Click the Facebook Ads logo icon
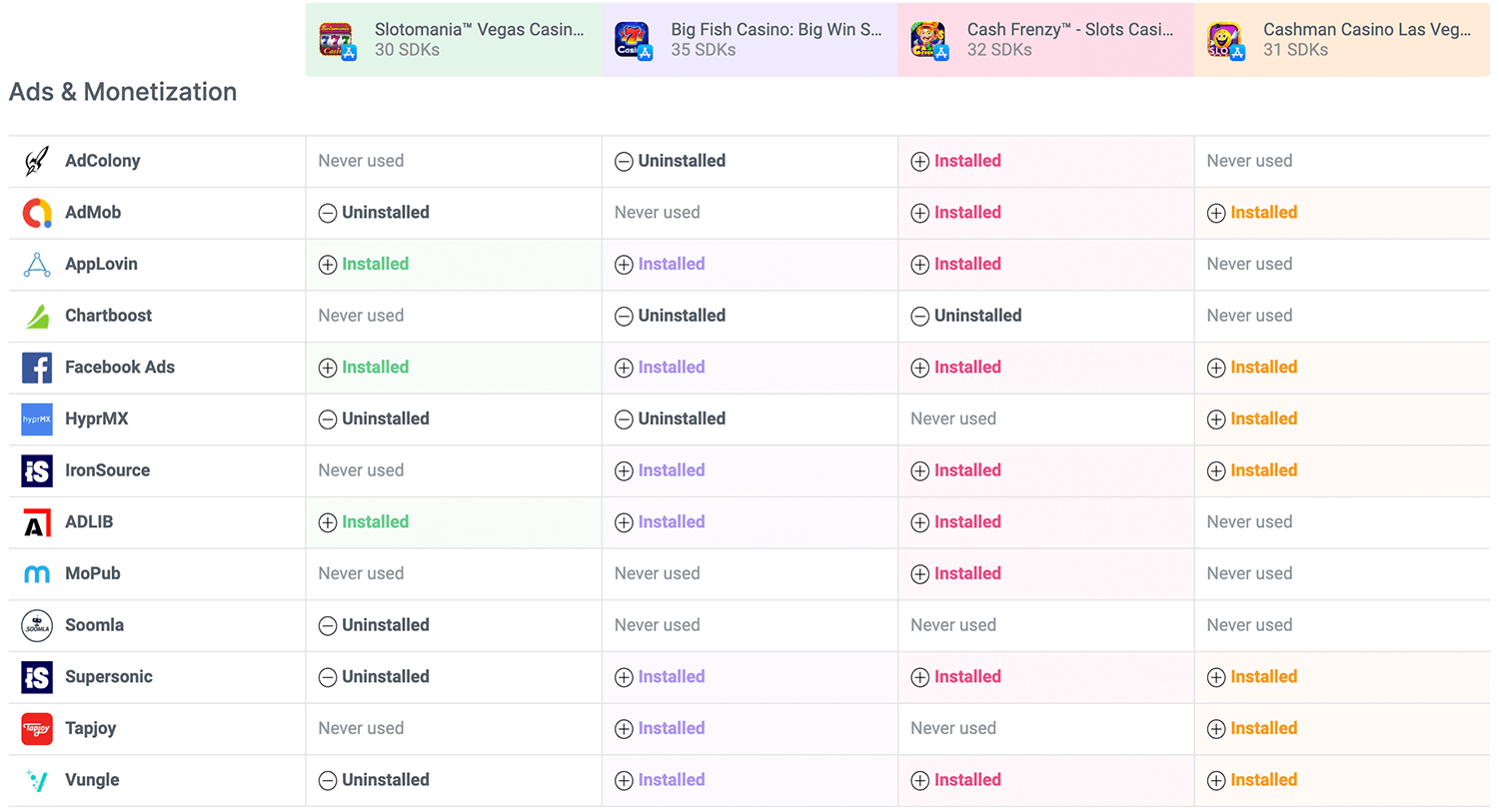1499x812 pixels. pos(37,368)
